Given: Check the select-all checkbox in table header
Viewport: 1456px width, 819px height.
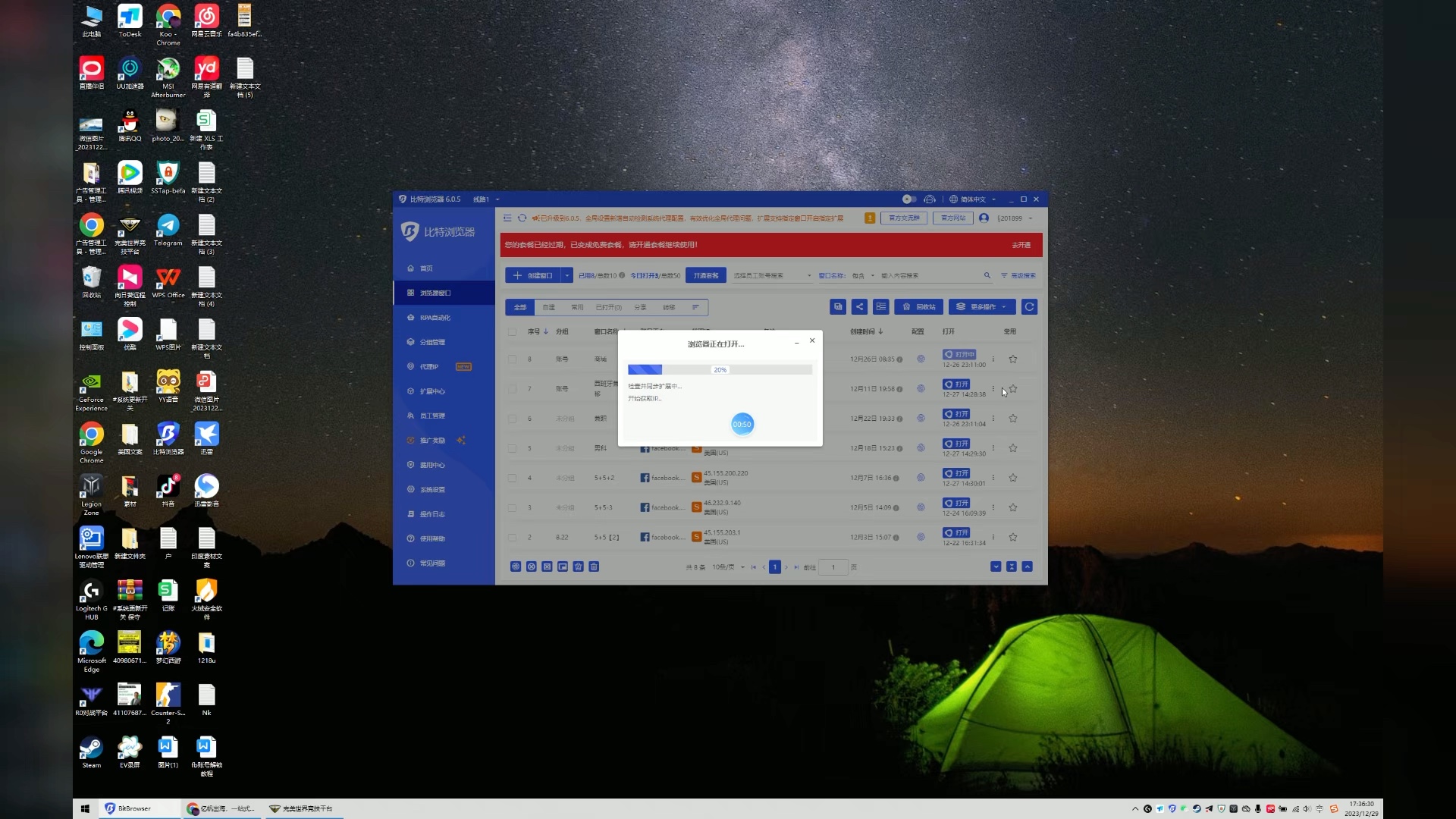Looking at the screenshot, I should pos(512,332).
